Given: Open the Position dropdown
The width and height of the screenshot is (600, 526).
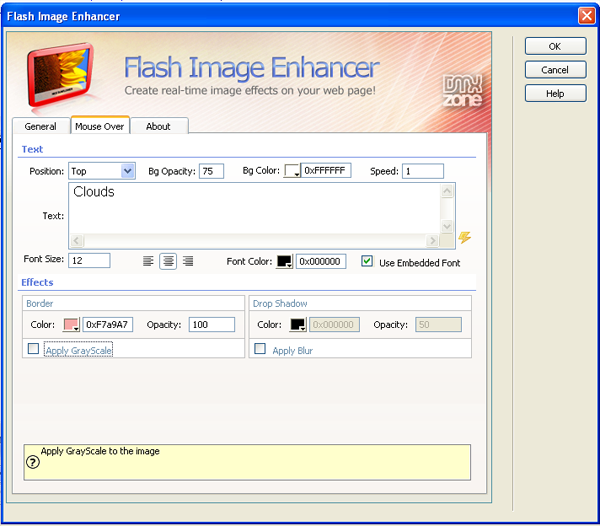Looking at the screenshot, I should pyautogui.click(x=128, y=171).
